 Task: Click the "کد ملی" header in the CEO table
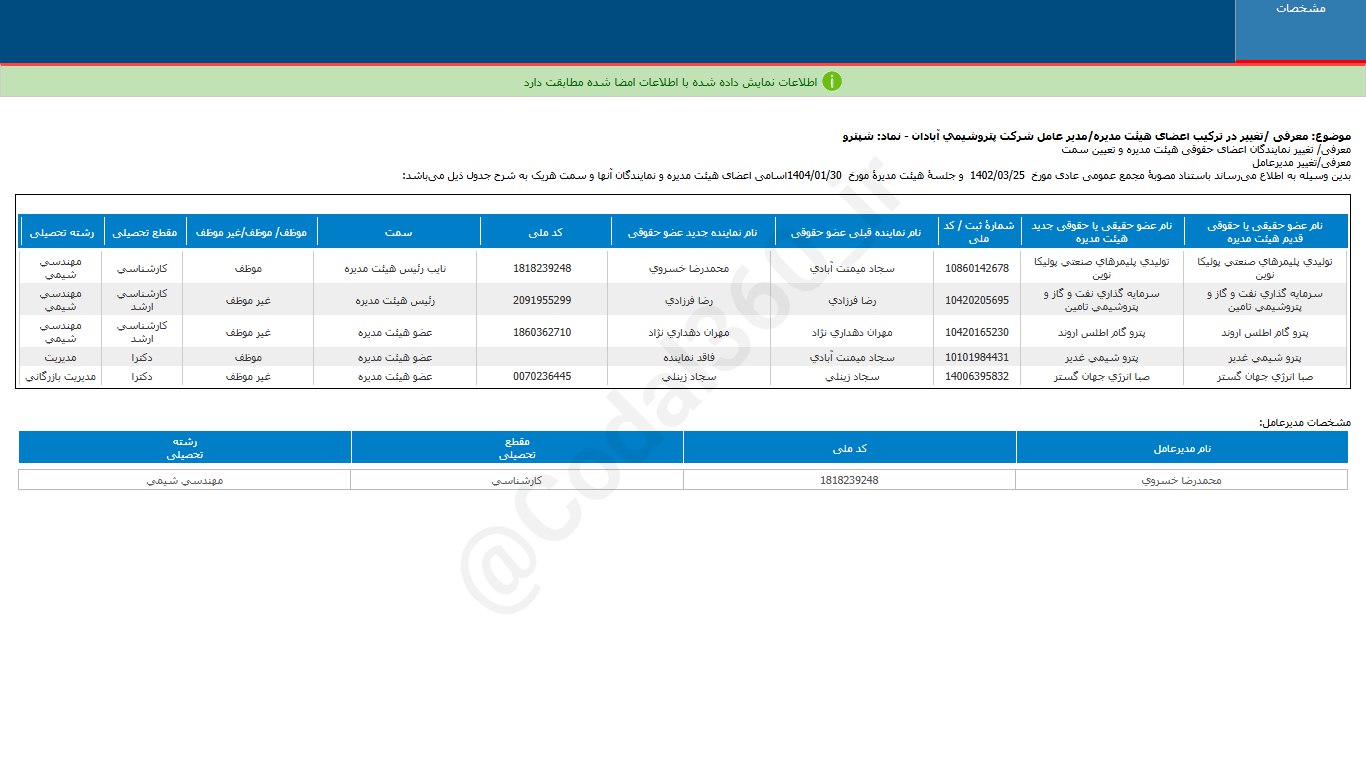tap(849, 448)
